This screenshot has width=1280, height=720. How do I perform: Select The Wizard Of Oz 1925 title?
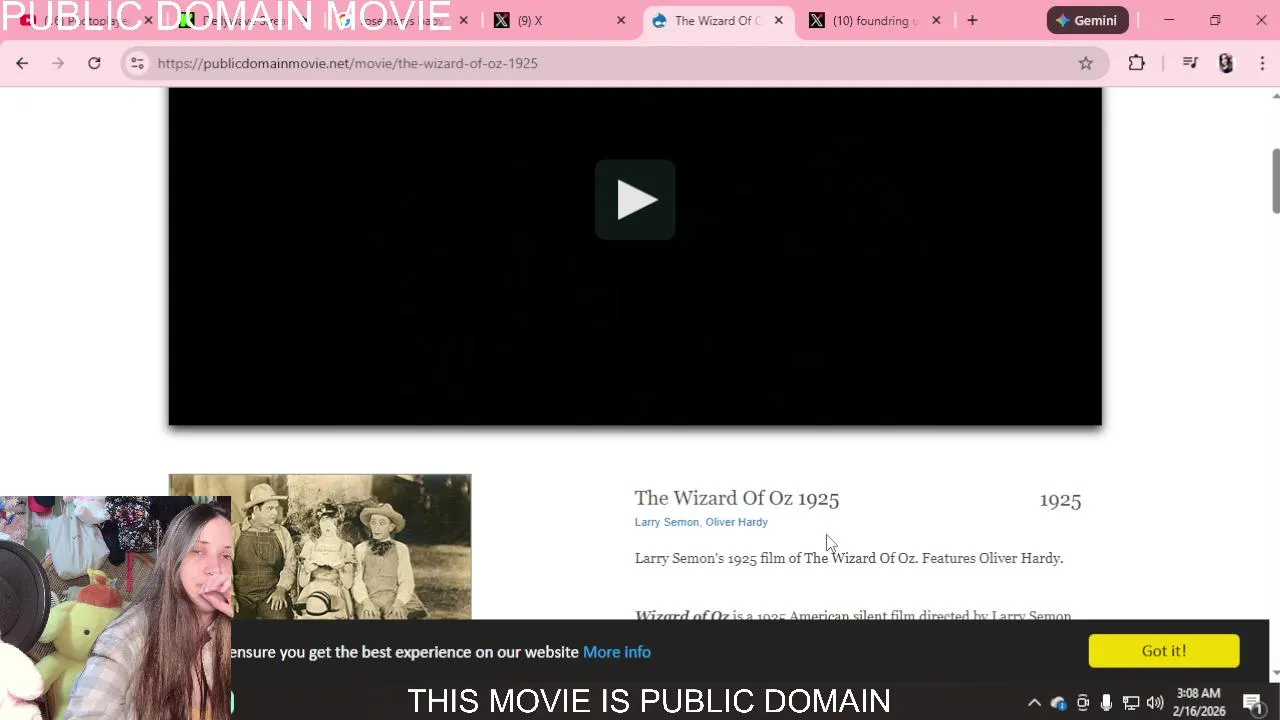pos(737,498)
